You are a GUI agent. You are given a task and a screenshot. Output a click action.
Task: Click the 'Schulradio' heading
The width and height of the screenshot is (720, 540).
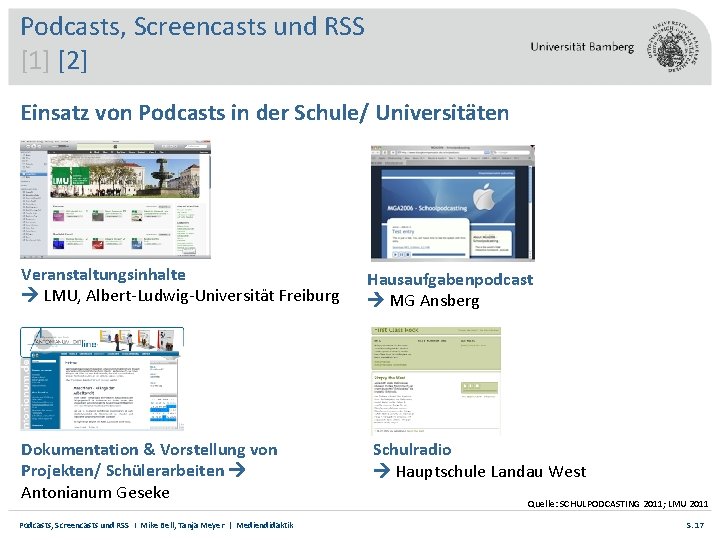[412, 450]
